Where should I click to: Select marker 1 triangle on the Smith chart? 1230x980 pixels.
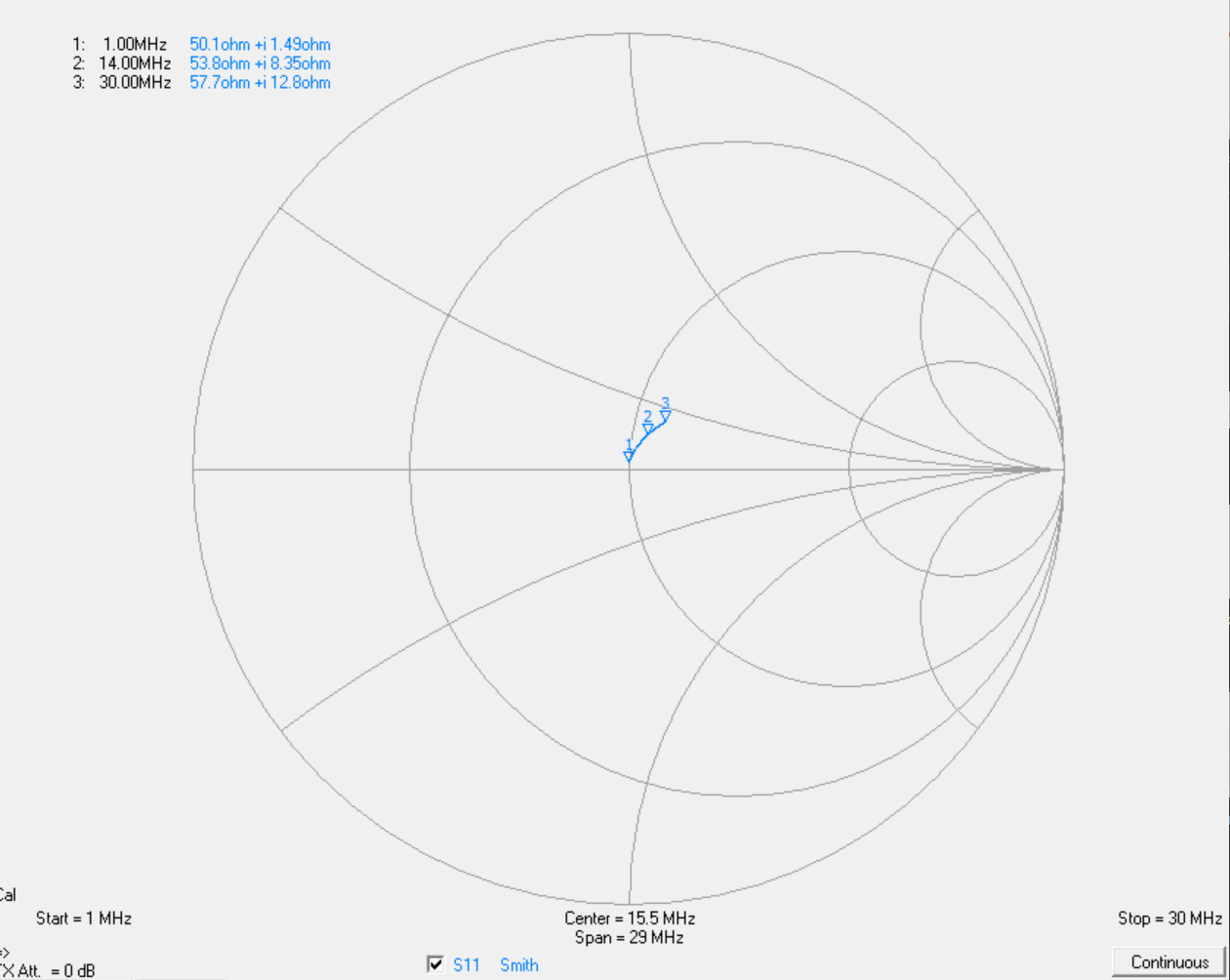click(629, 456)
